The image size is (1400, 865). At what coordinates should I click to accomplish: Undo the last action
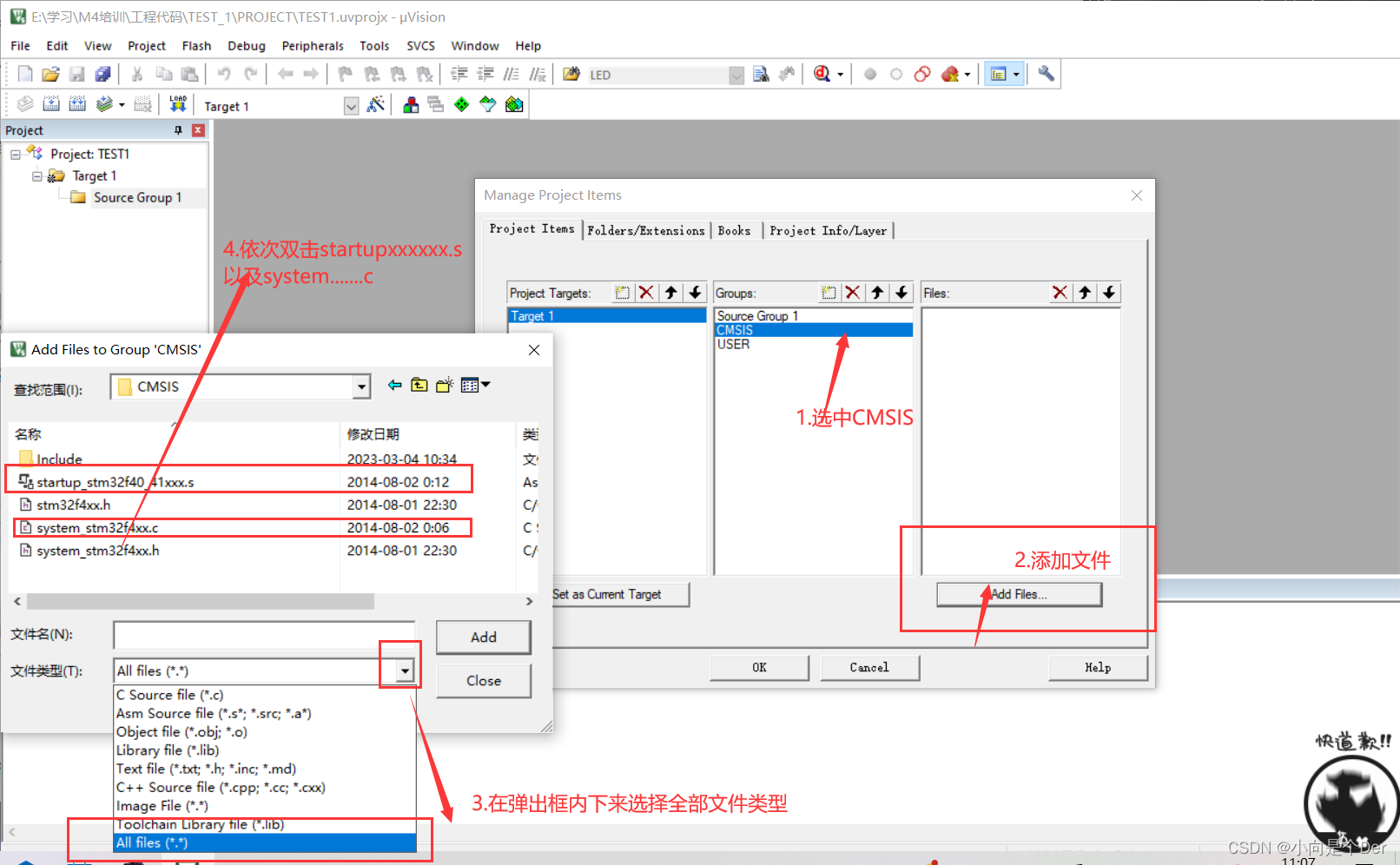coord(224,74)
